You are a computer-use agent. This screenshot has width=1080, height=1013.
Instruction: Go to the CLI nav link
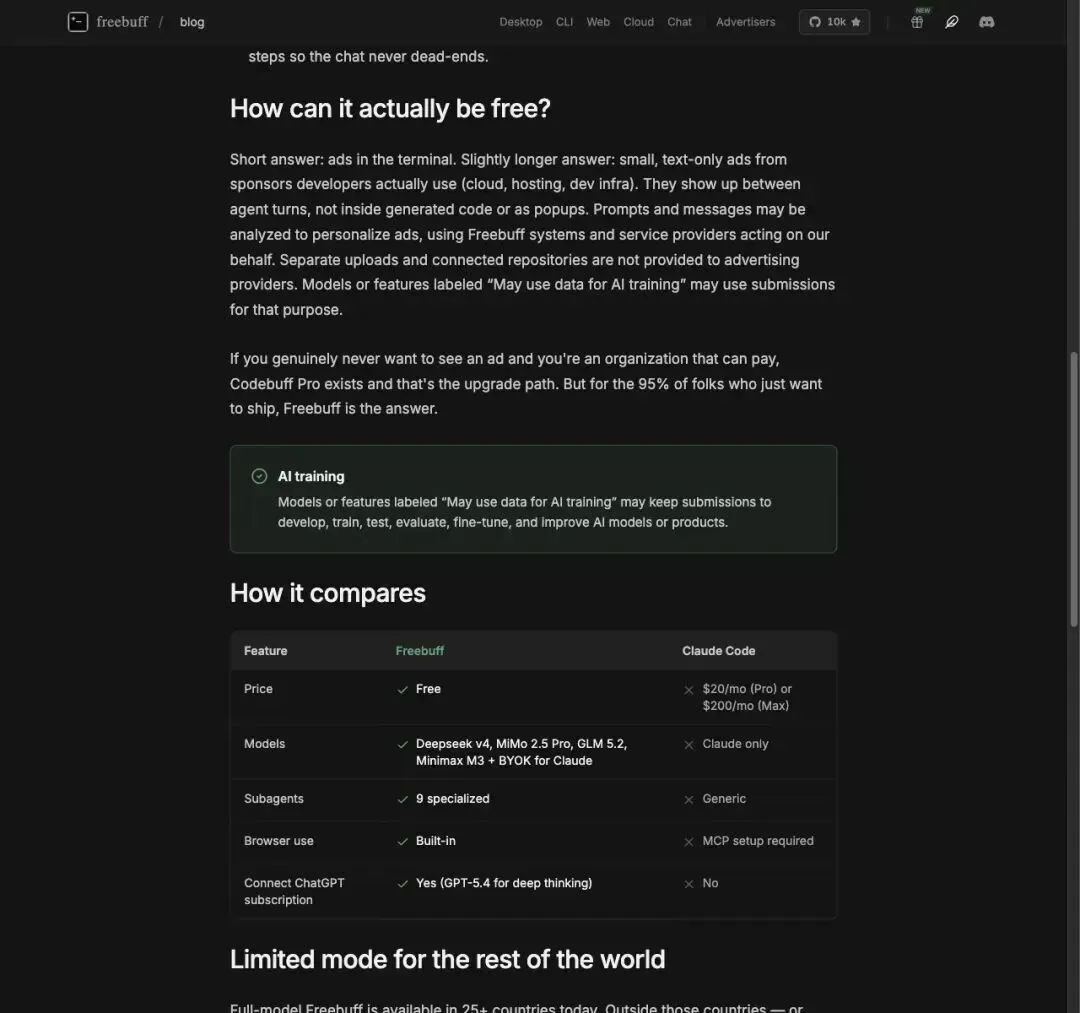coord(564,22)
